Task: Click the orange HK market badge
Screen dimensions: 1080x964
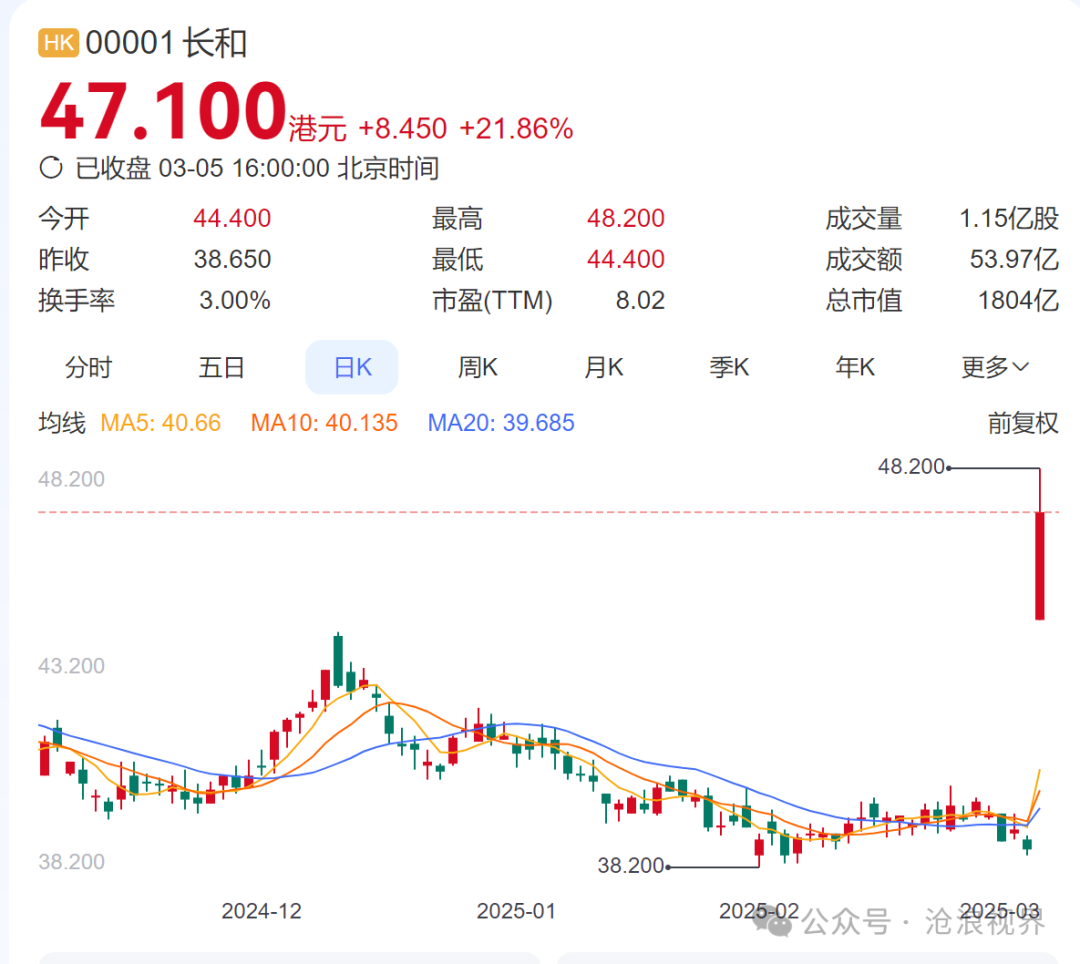Action: tap(59, 43)
